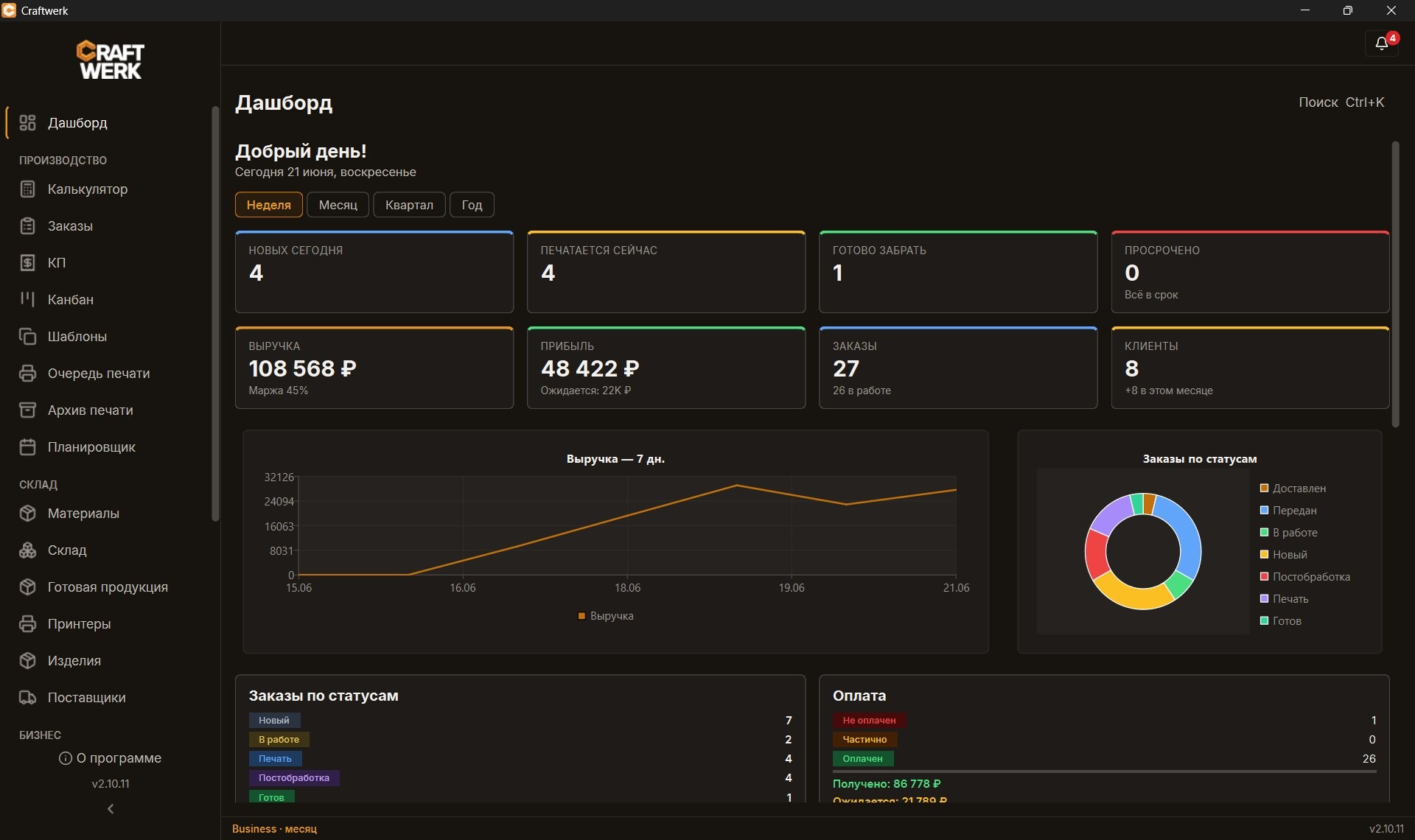Toggle the Постобработка legend entry
Image resolution: width=1415 pixels, height=840 pixels.
pyautogui.click(x=1304, y=577)
